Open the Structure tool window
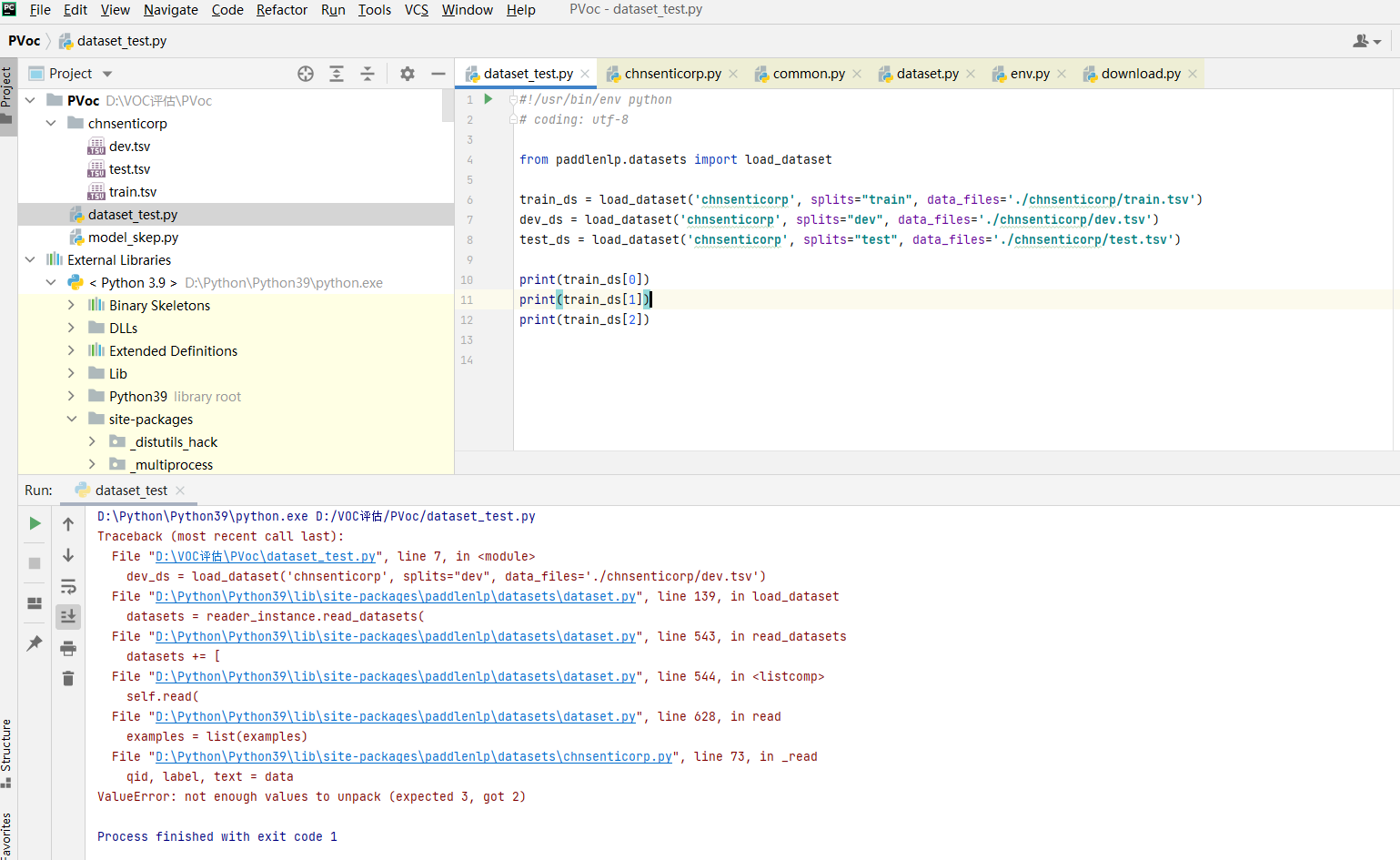Screen dimensions: 1400x860 [x=9, y=757]
